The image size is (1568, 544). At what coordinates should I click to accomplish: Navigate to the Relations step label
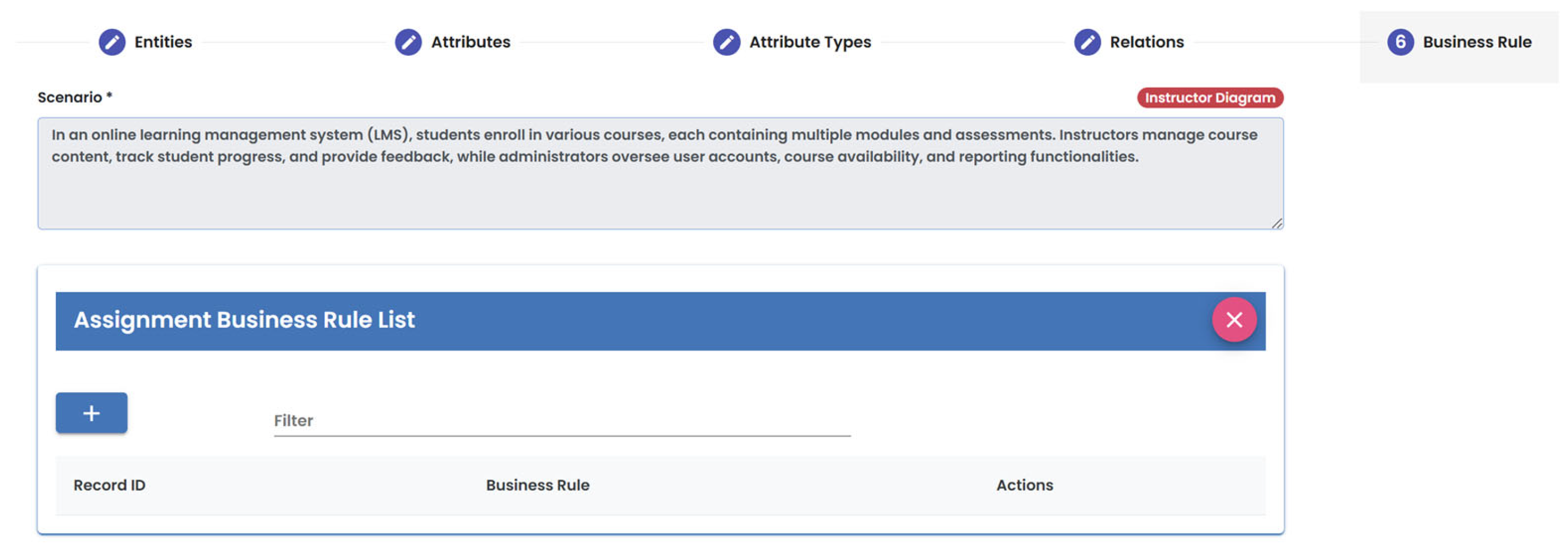[x=1147, y=42]
